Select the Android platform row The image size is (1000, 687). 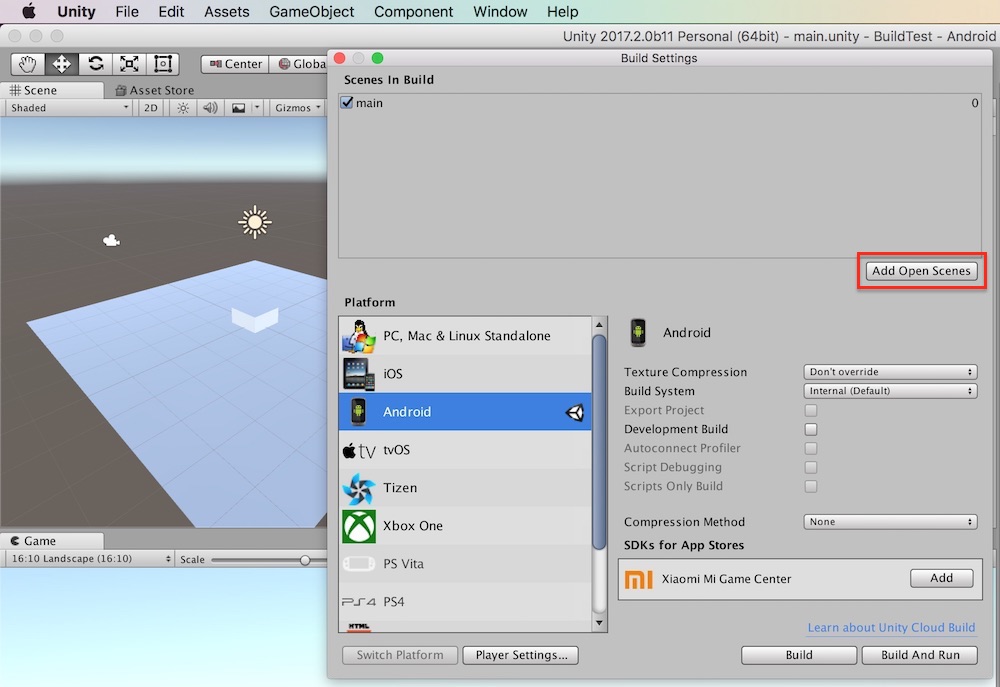465,412
